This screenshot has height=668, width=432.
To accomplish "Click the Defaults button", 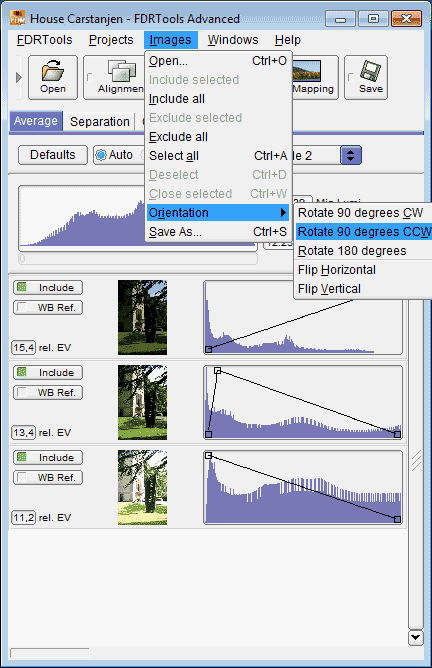I will tap(53, 155).
